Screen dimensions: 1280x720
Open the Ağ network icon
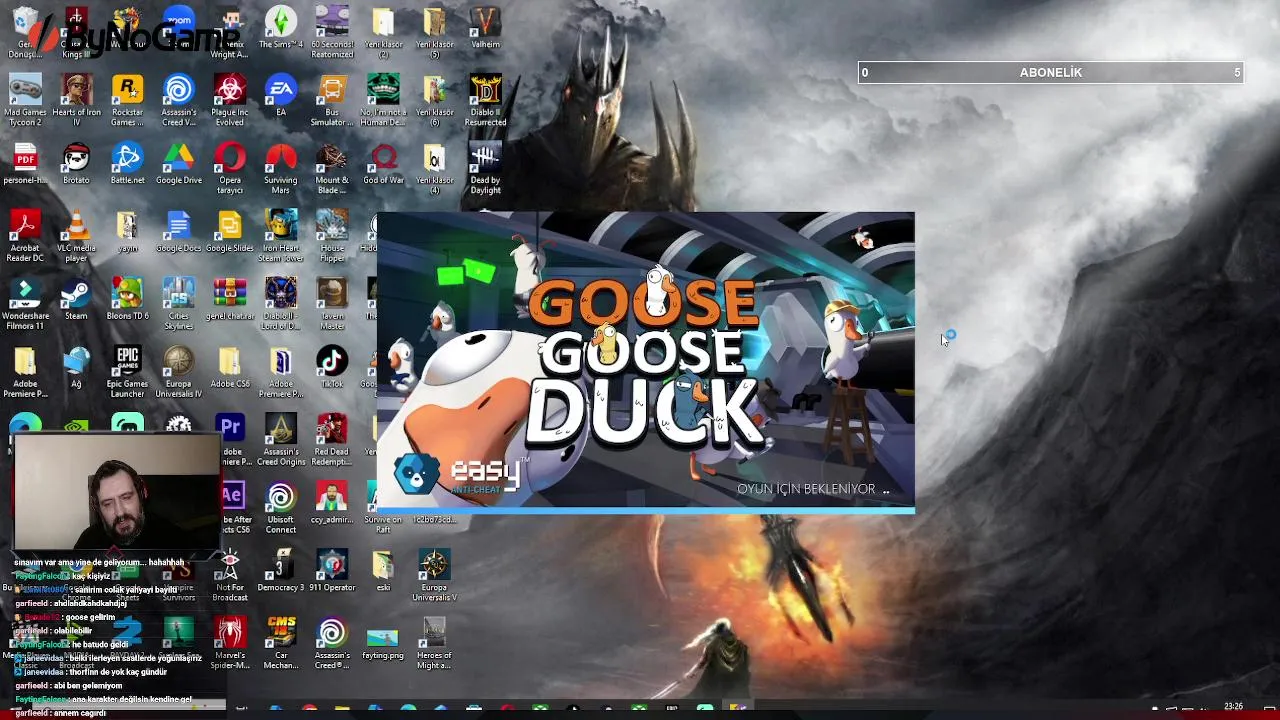76,367
